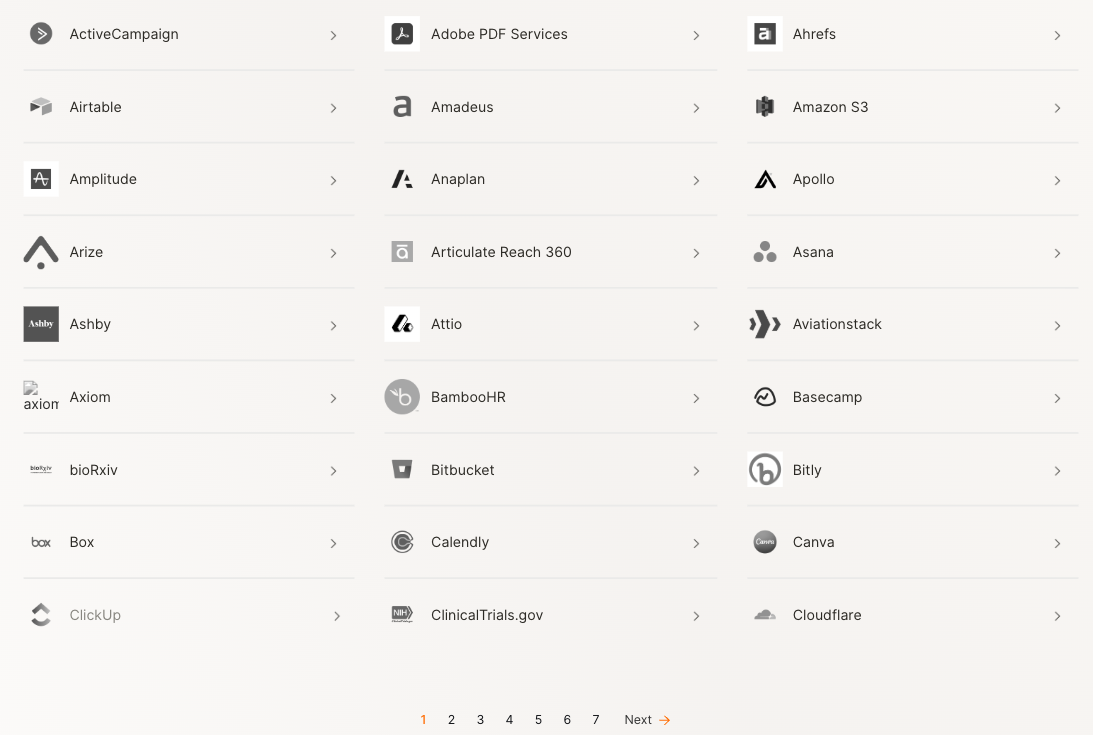Click the Canva label text
Image resolution: width=1093 pixels, height=735 pixels.
813,542
